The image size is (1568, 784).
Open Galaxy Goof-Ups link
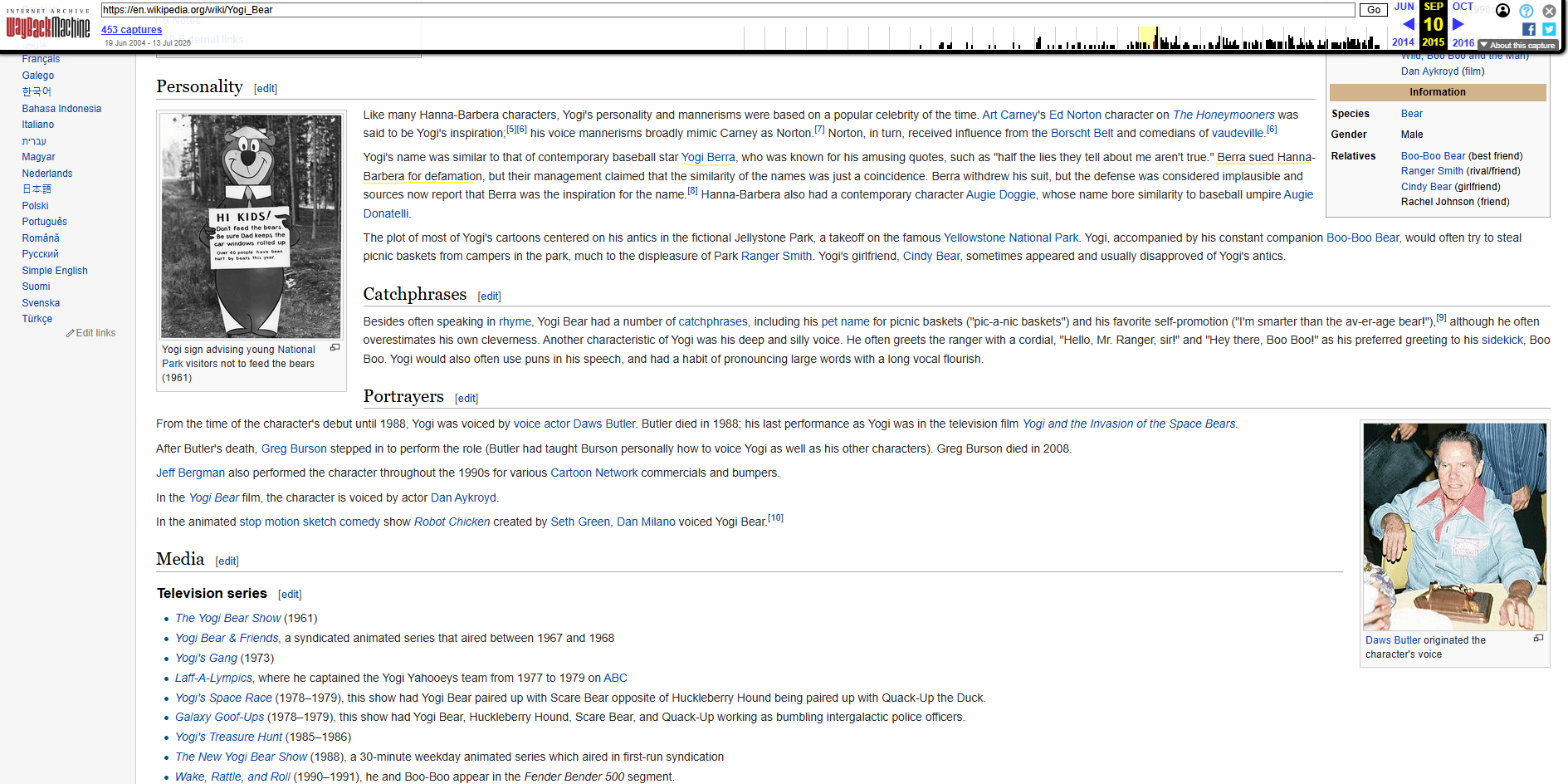coord(219,718)
